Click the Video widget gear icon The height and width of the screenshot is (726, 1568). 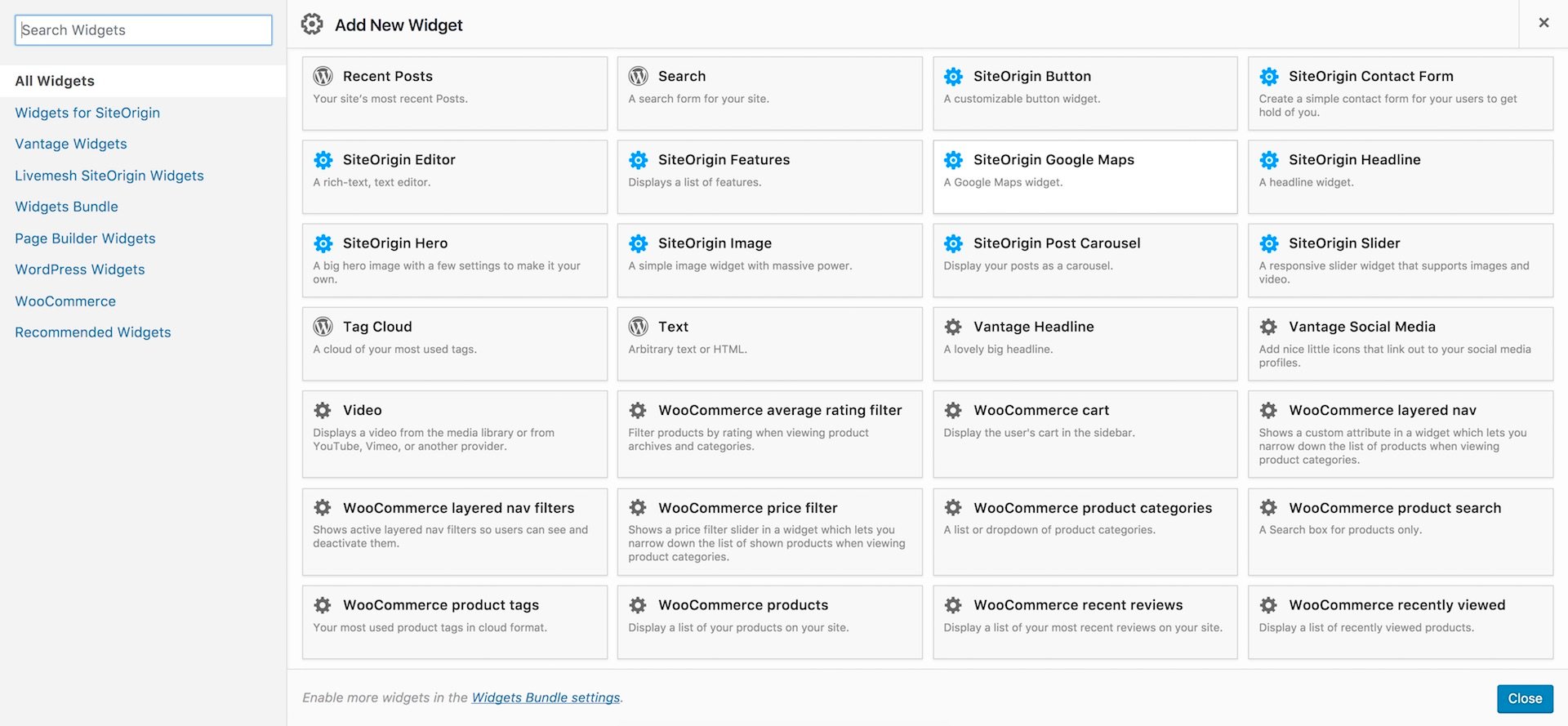(x=323, y=410)
